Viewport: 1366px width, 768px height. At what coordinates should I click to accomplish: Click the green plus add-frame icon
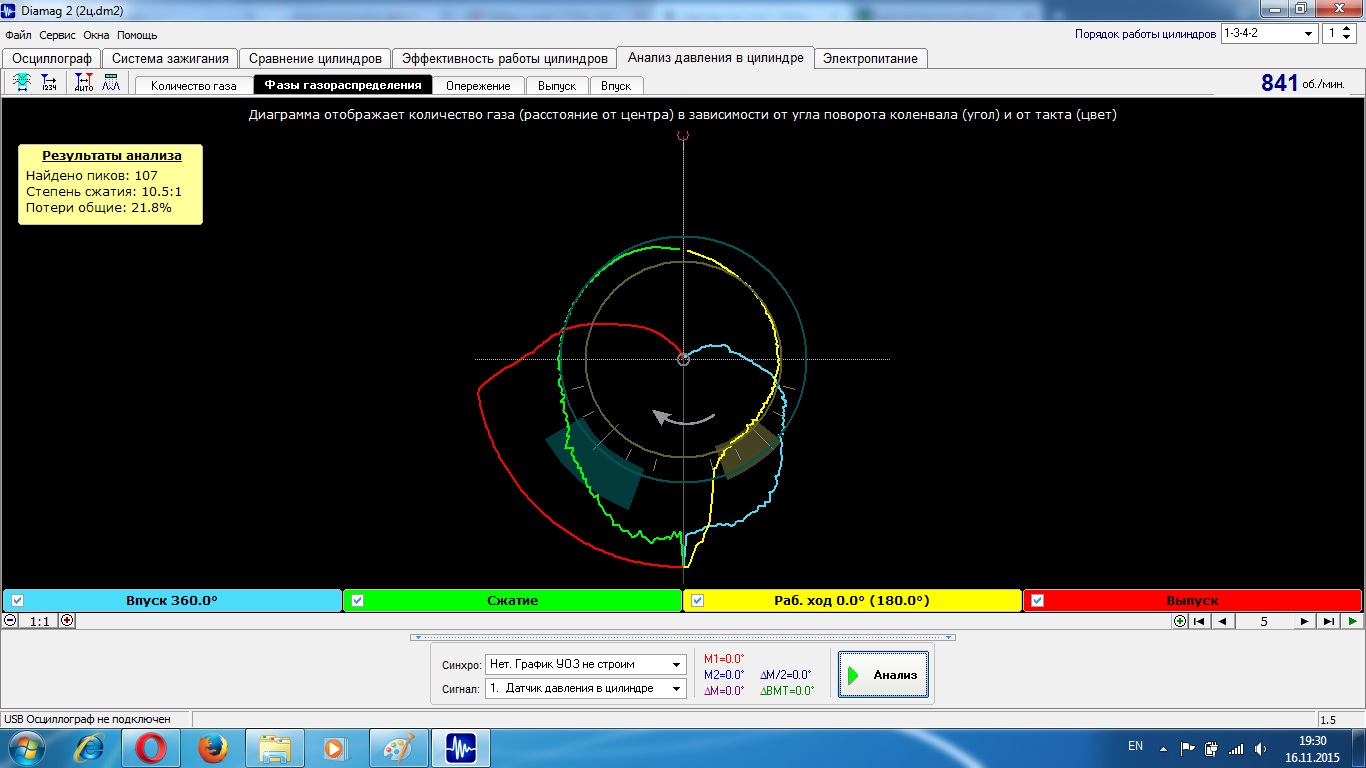[x=1180, y=621]
